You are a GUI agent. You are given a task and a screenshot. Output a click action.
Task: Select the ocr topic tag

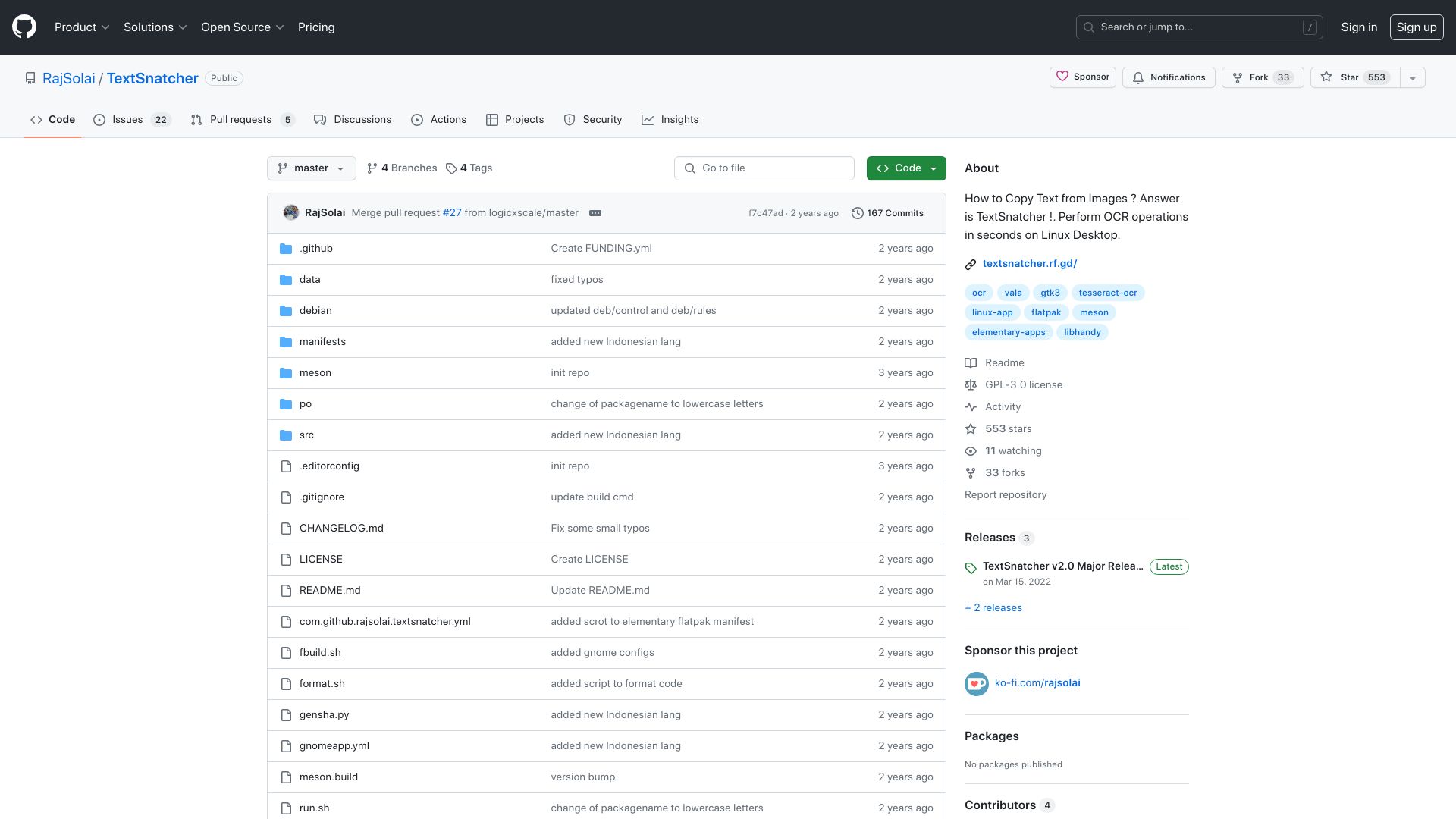pyautogui.click(x=979, y=293)
